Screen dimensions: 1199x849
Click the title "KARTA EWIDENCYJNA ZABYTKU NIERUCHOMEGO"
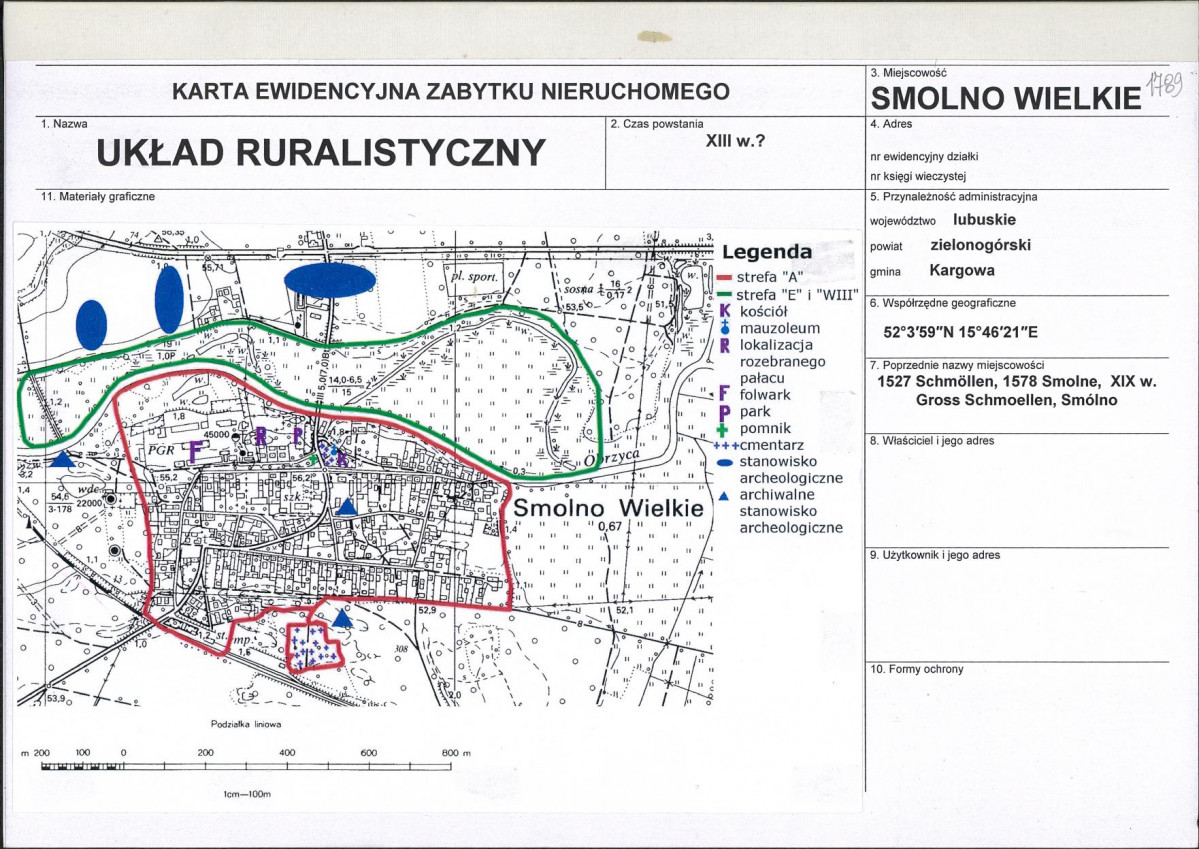pos(450,92)
